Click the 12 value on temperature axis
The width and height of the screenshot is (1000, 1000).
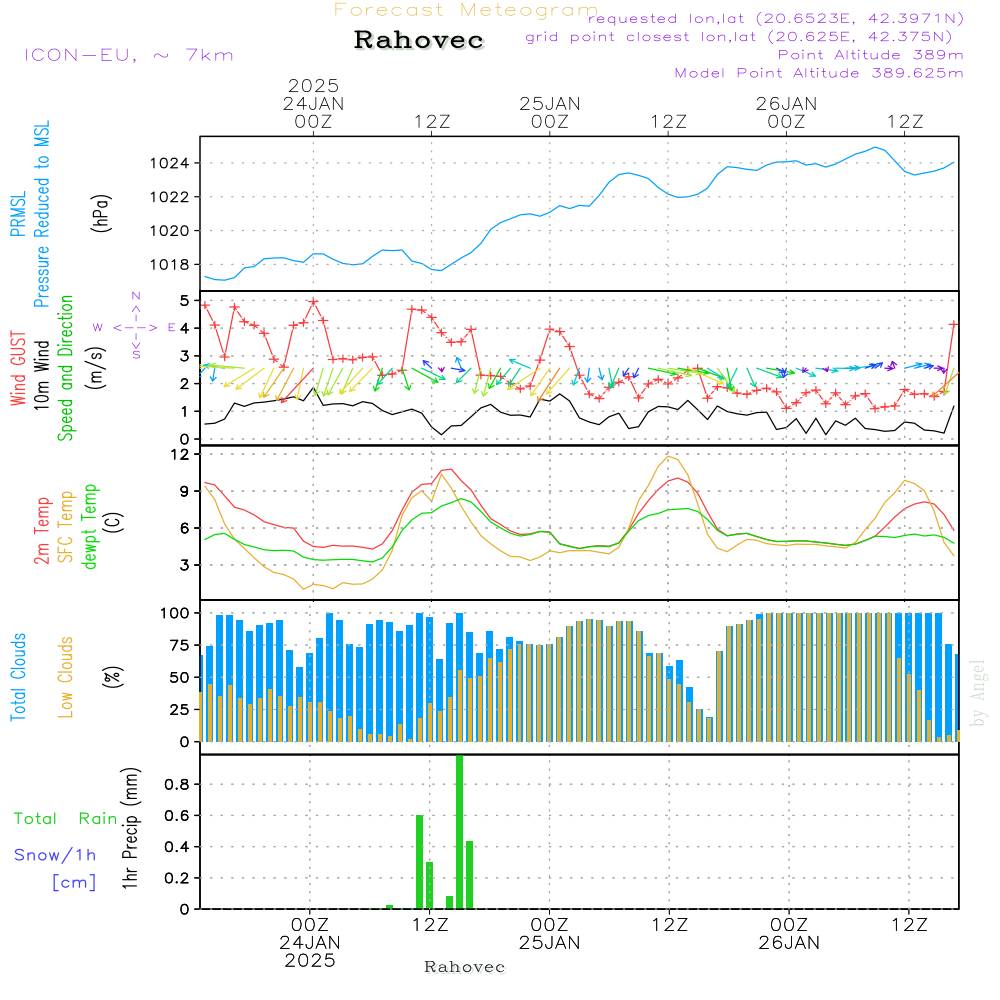[x=181, y=454]
